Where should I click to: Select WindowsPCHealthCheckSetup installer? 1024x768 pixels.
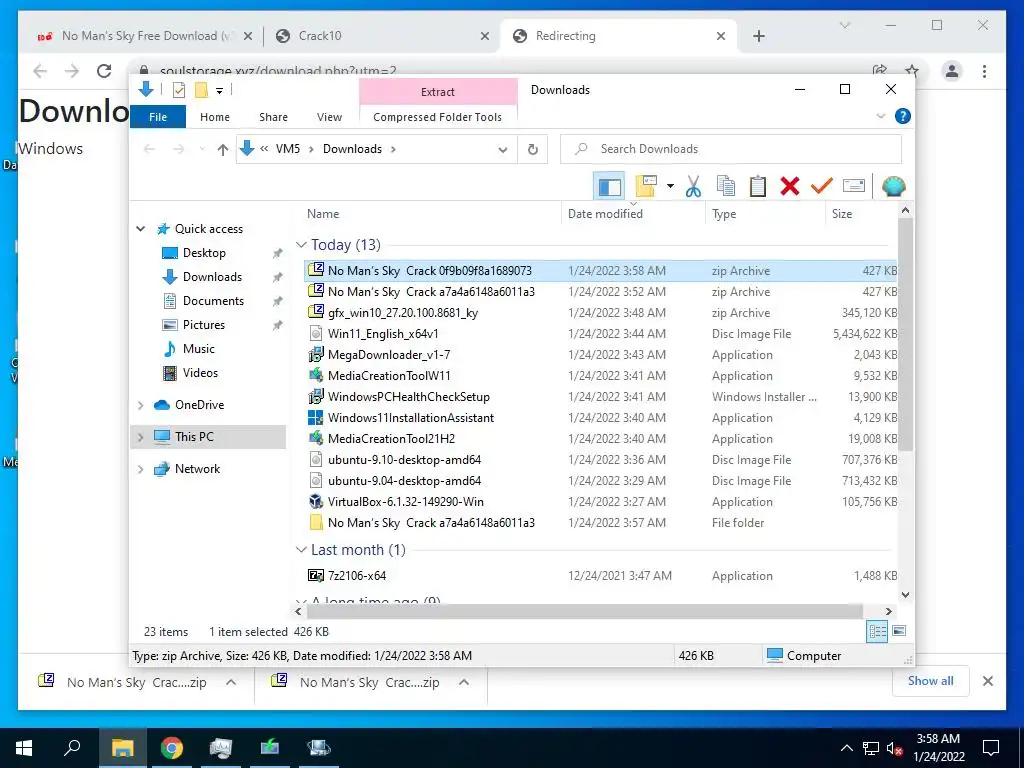[x=601, y=396]
